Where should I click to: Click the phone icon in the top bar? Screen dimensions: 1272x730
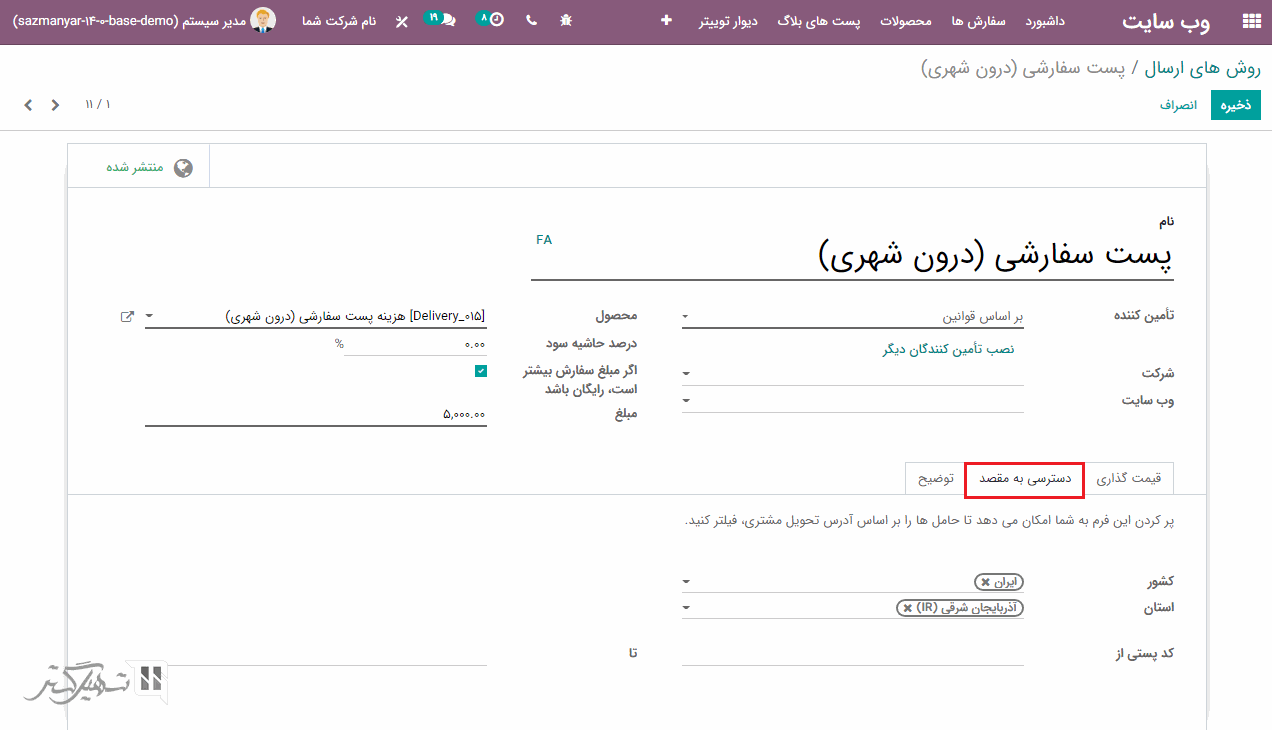pos(530,21)
